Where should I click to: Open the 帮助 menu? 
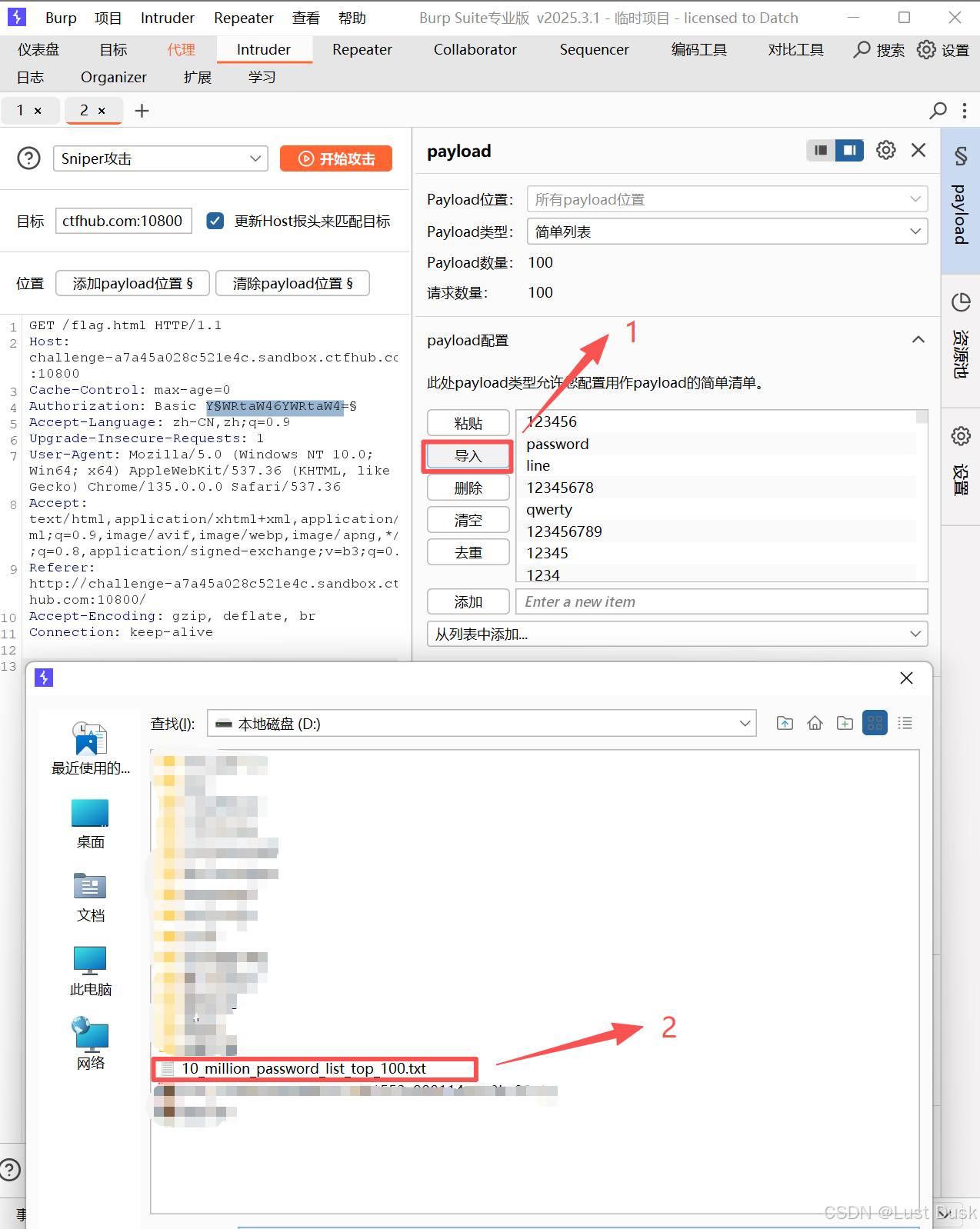click(352, 18)
